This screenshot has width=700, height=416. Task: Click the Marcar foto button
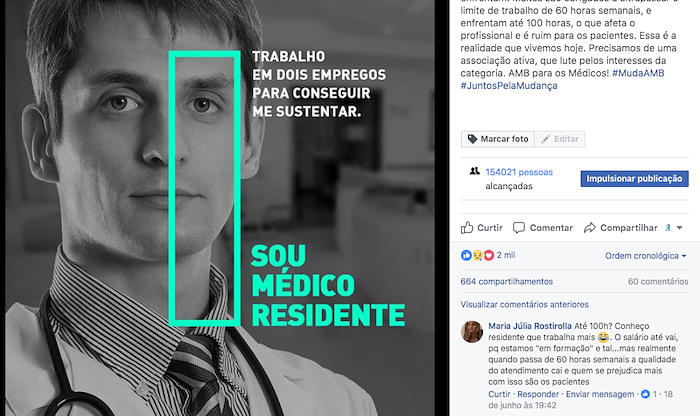pyautogui.click(x=498, y=139)
